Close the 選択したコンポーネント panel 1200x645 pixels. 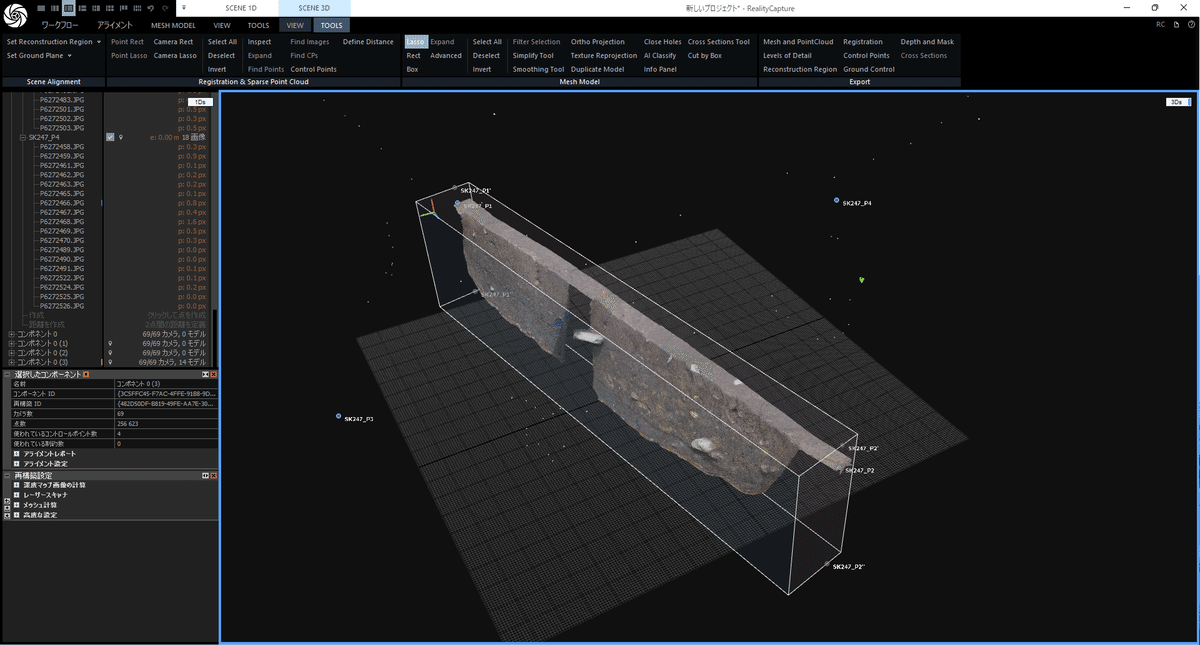pos(213,374)
